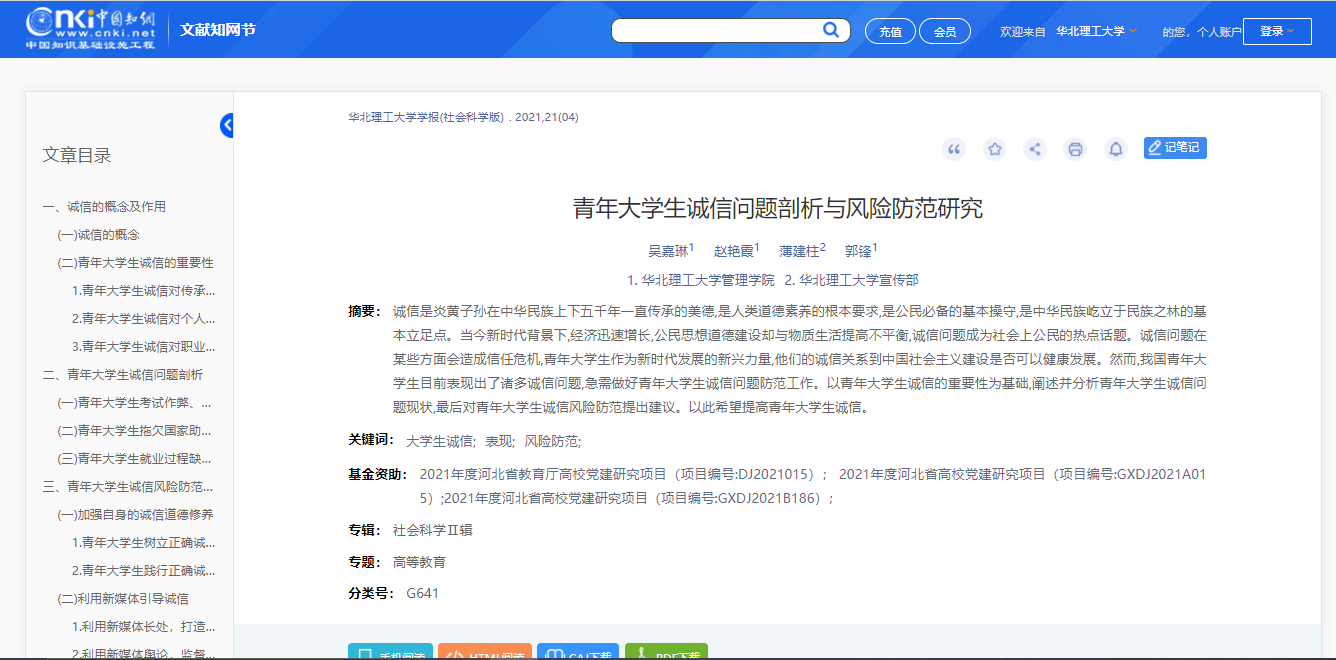Click the 会员 button
The height and width of the screenshot is (660, 1336).
point(945,31)
